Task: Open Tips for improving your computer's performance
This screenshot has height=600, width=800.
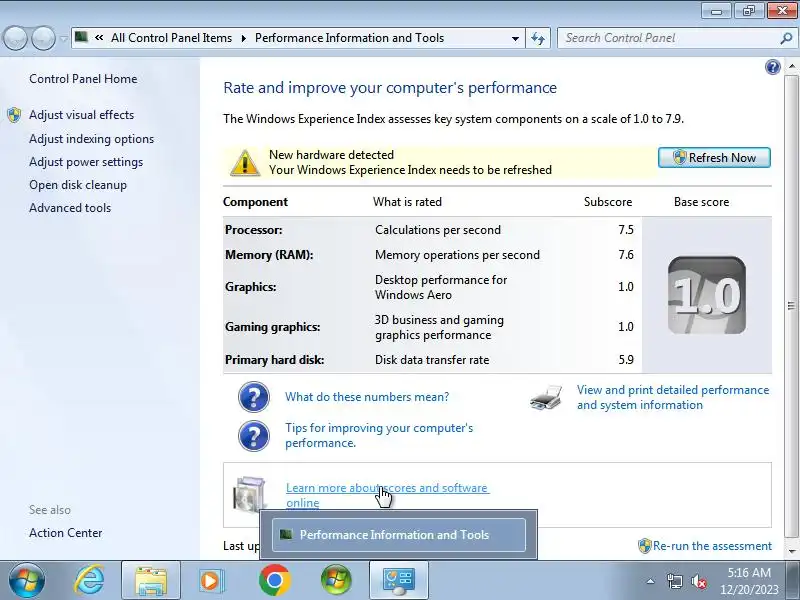Action: tap(379, 435)
